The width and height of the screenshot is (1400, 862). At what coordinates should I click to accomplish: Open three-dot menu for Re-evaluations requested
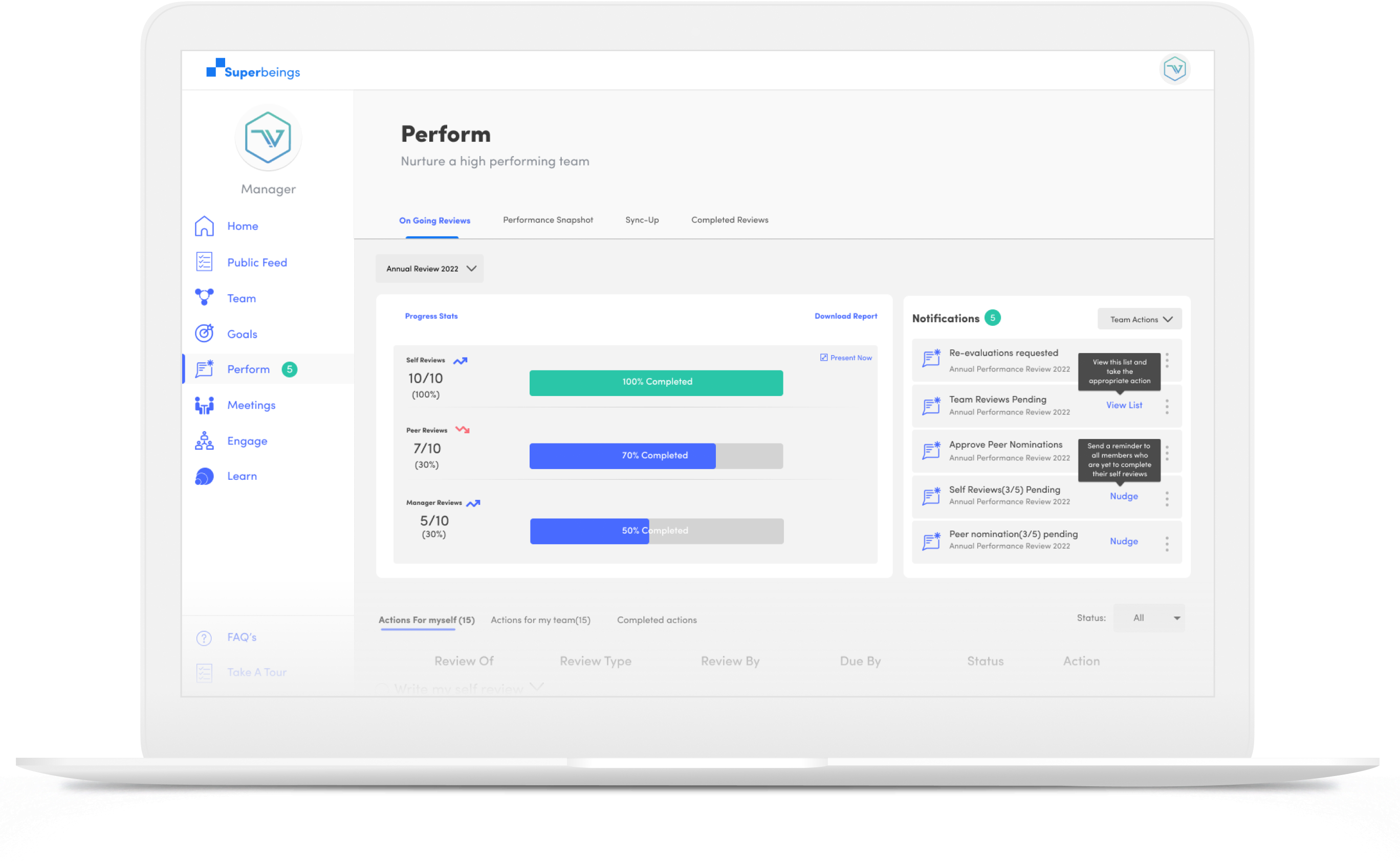tap(1167, 360)
